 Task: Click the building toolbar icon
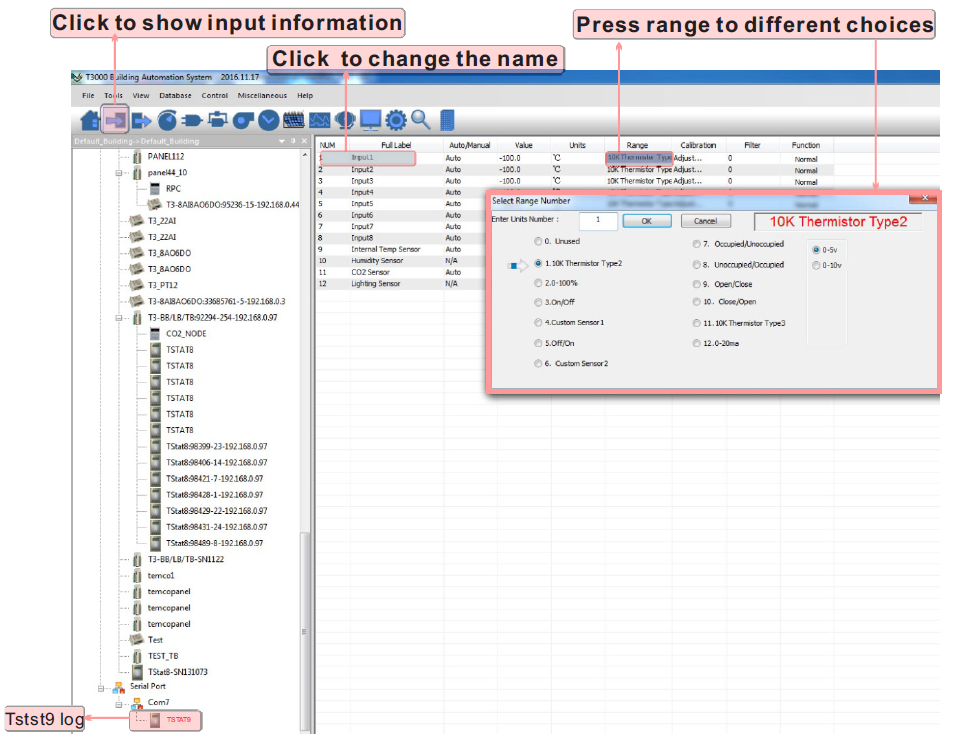point(447,120)
